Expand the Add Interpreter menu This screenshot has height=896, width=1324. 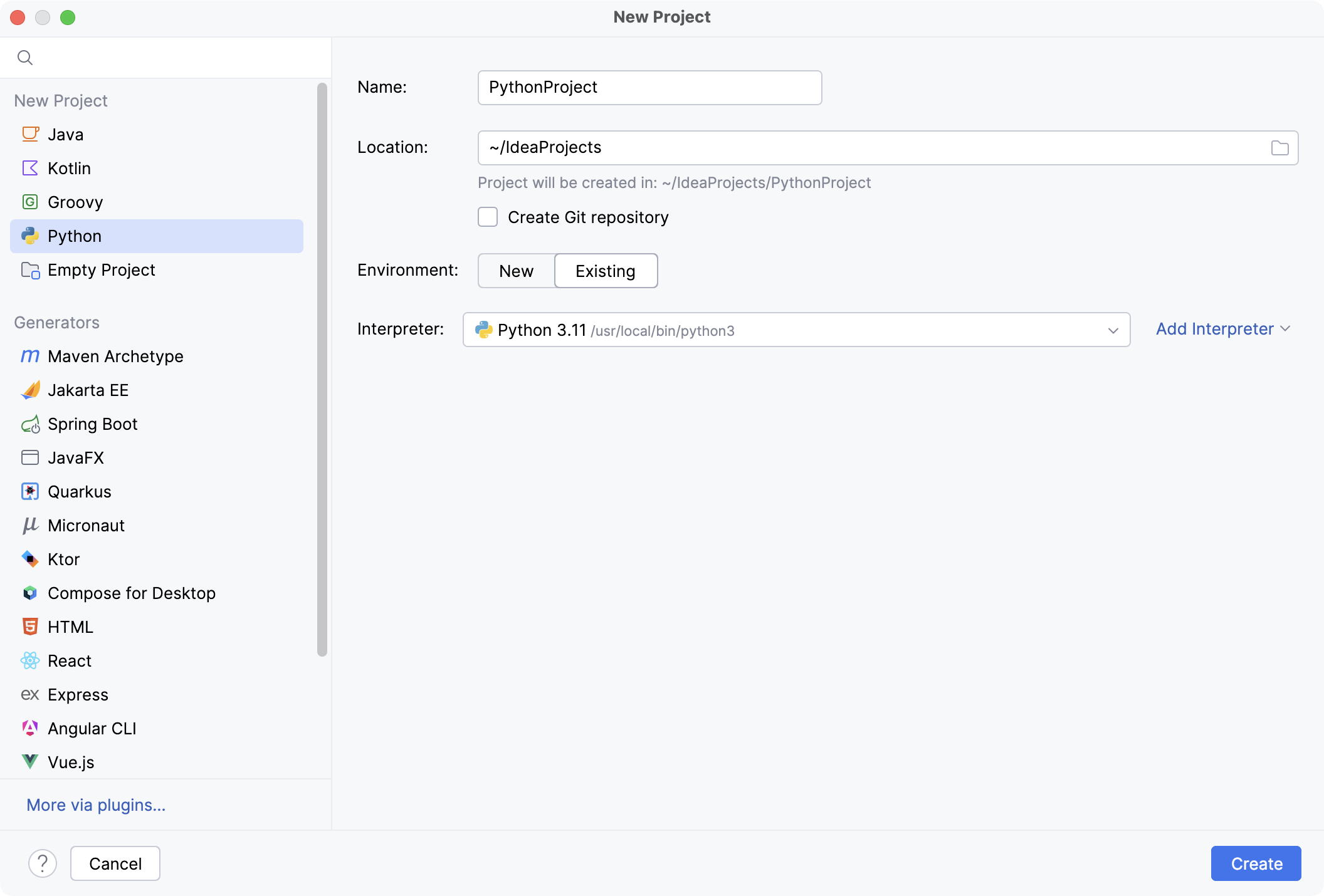(1222, 329)
